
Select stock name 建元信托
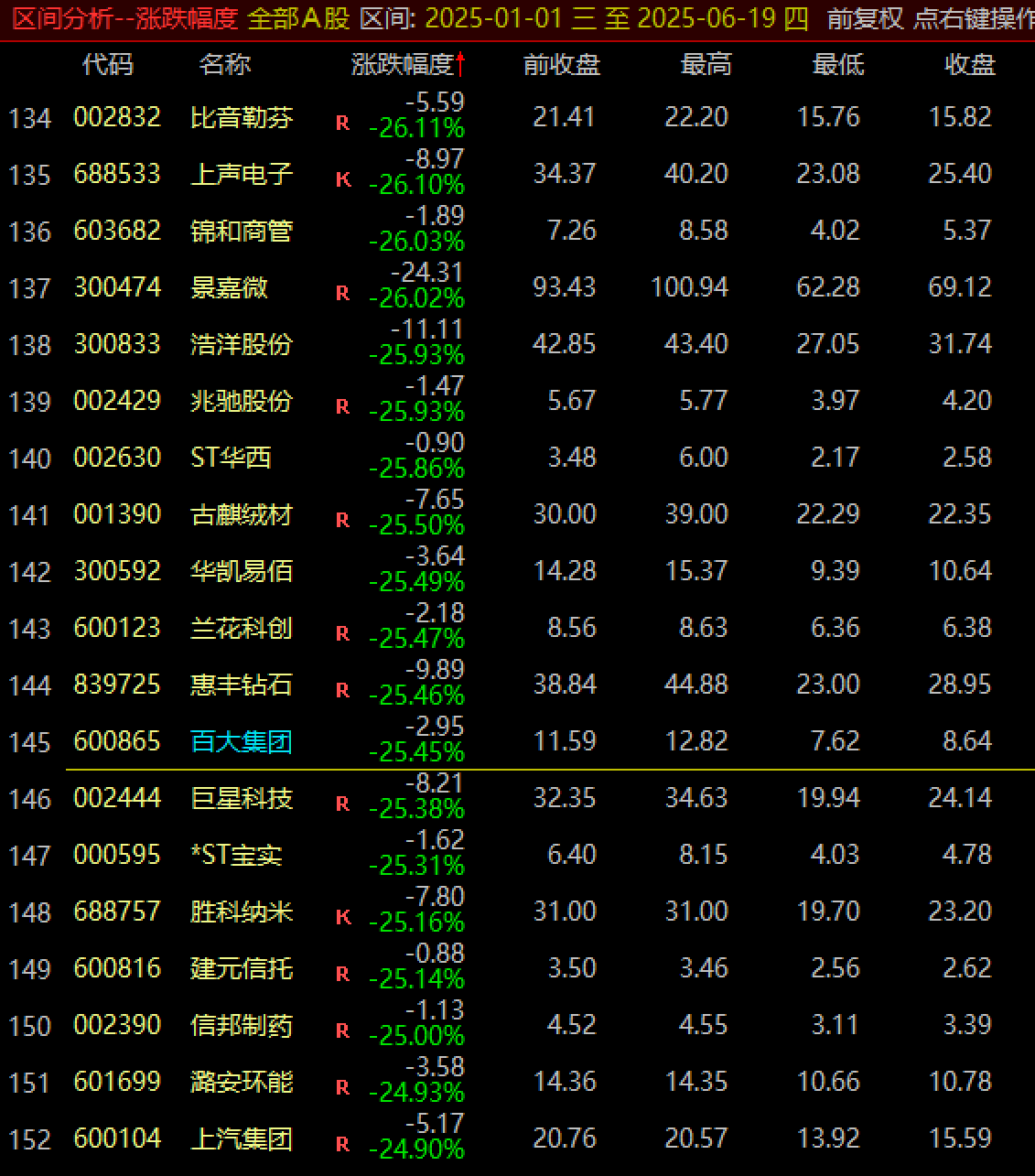coord(242,968)
